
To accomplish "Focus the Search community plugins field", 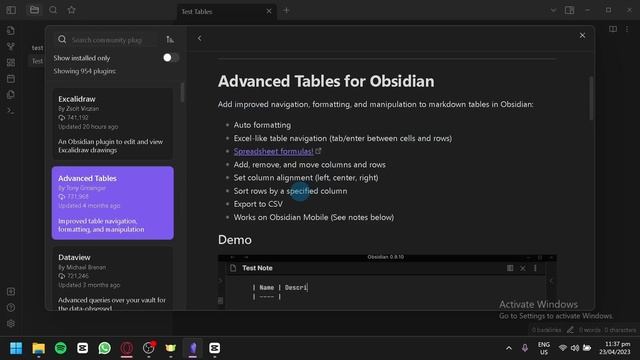I will tap(107, 40).
